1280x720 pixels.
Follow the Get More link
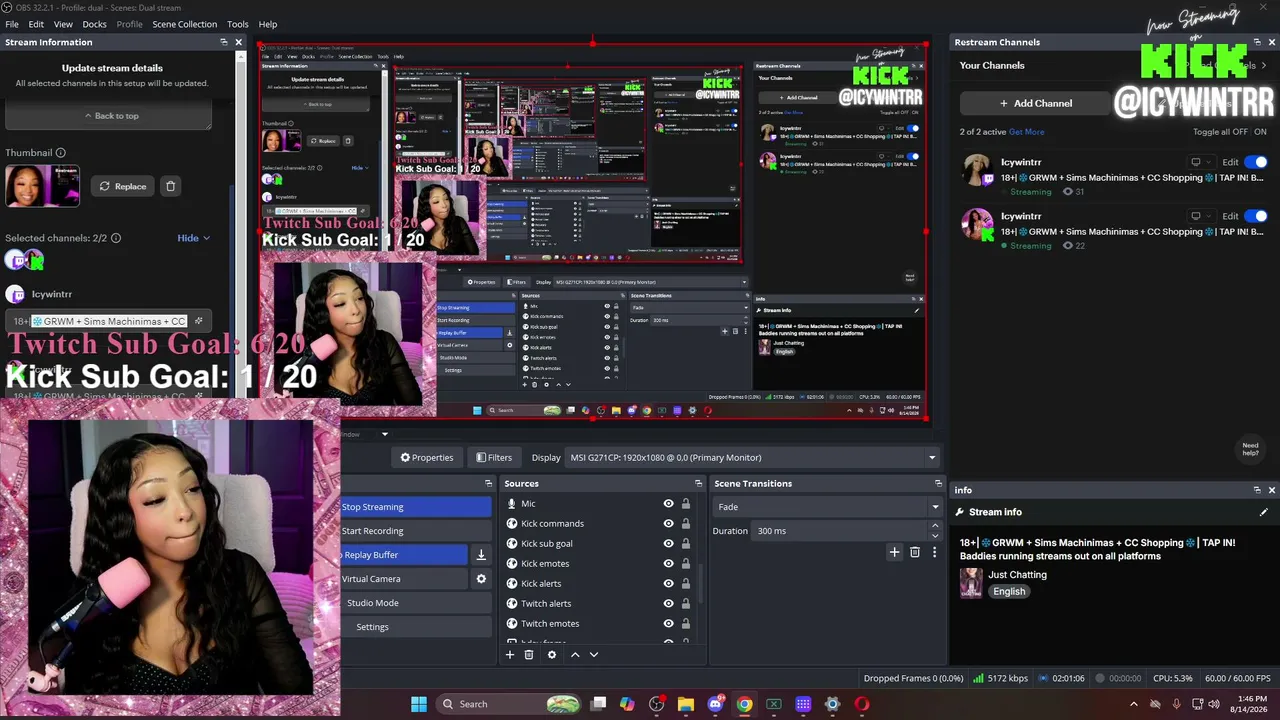1026,132
